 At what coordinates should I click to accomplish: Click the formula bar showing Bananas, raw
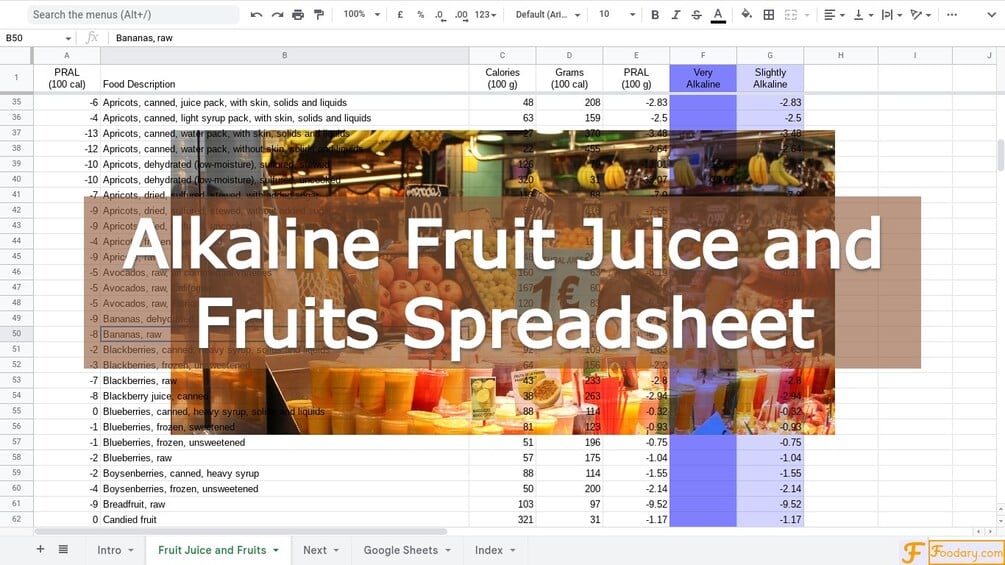tap(558, 38)
